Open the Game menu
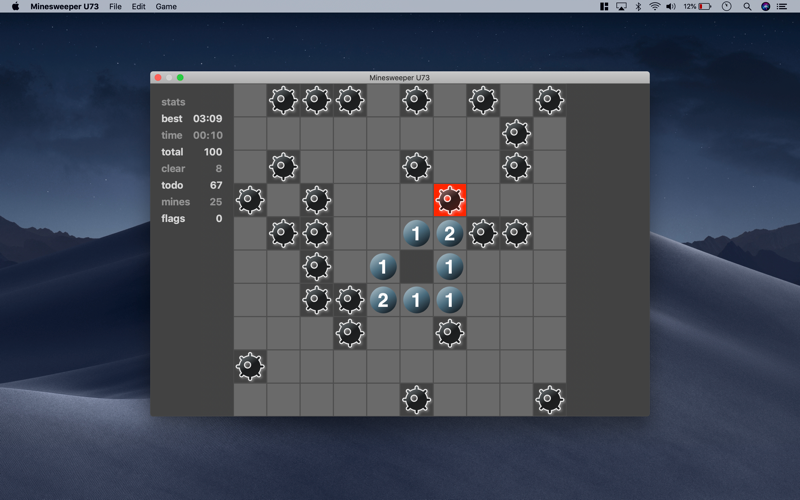The height and width of the screenshot is (500, 800). 166,7
